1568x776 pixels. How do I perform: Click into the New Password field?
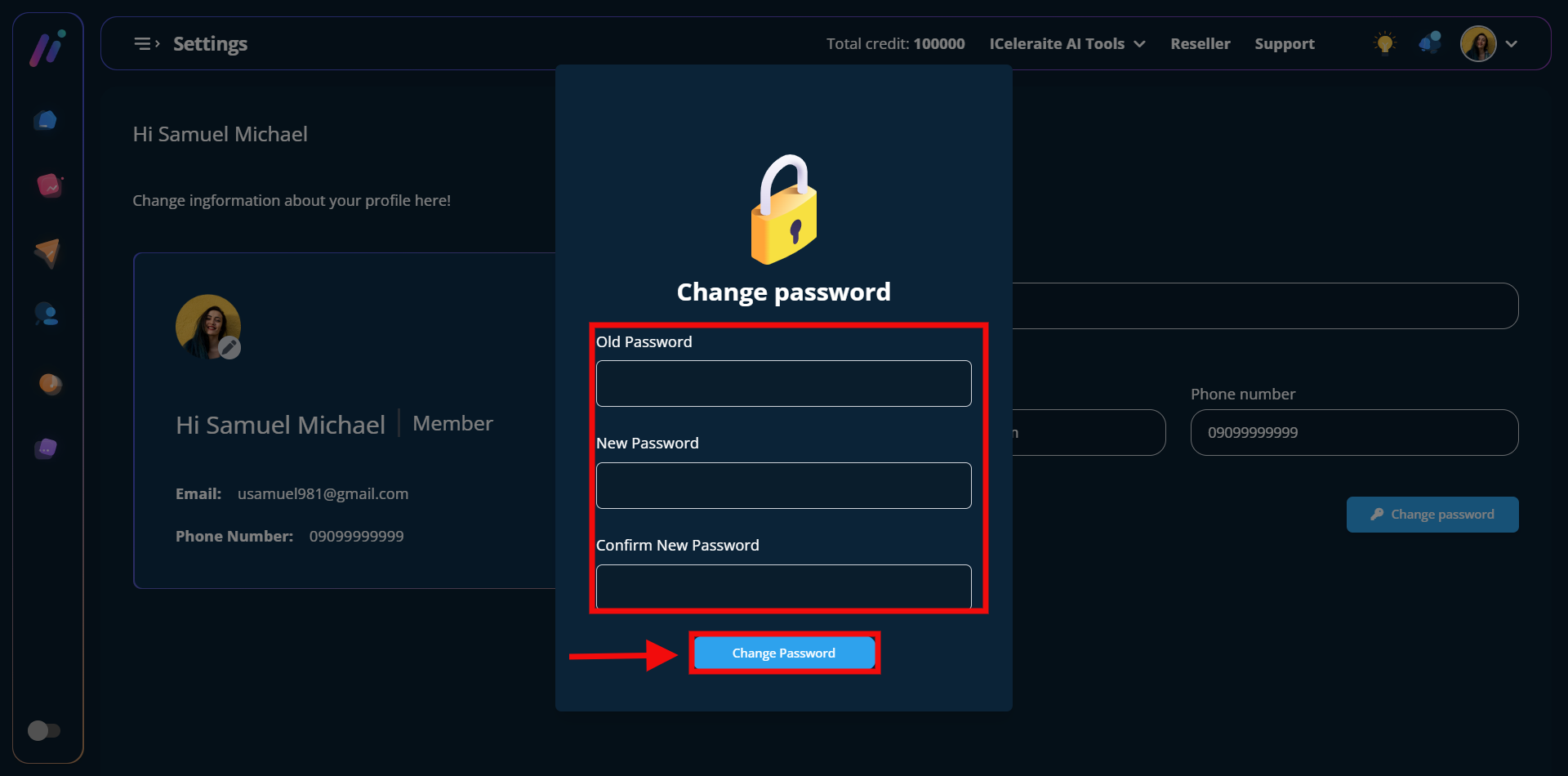click(x=784, y=486)
